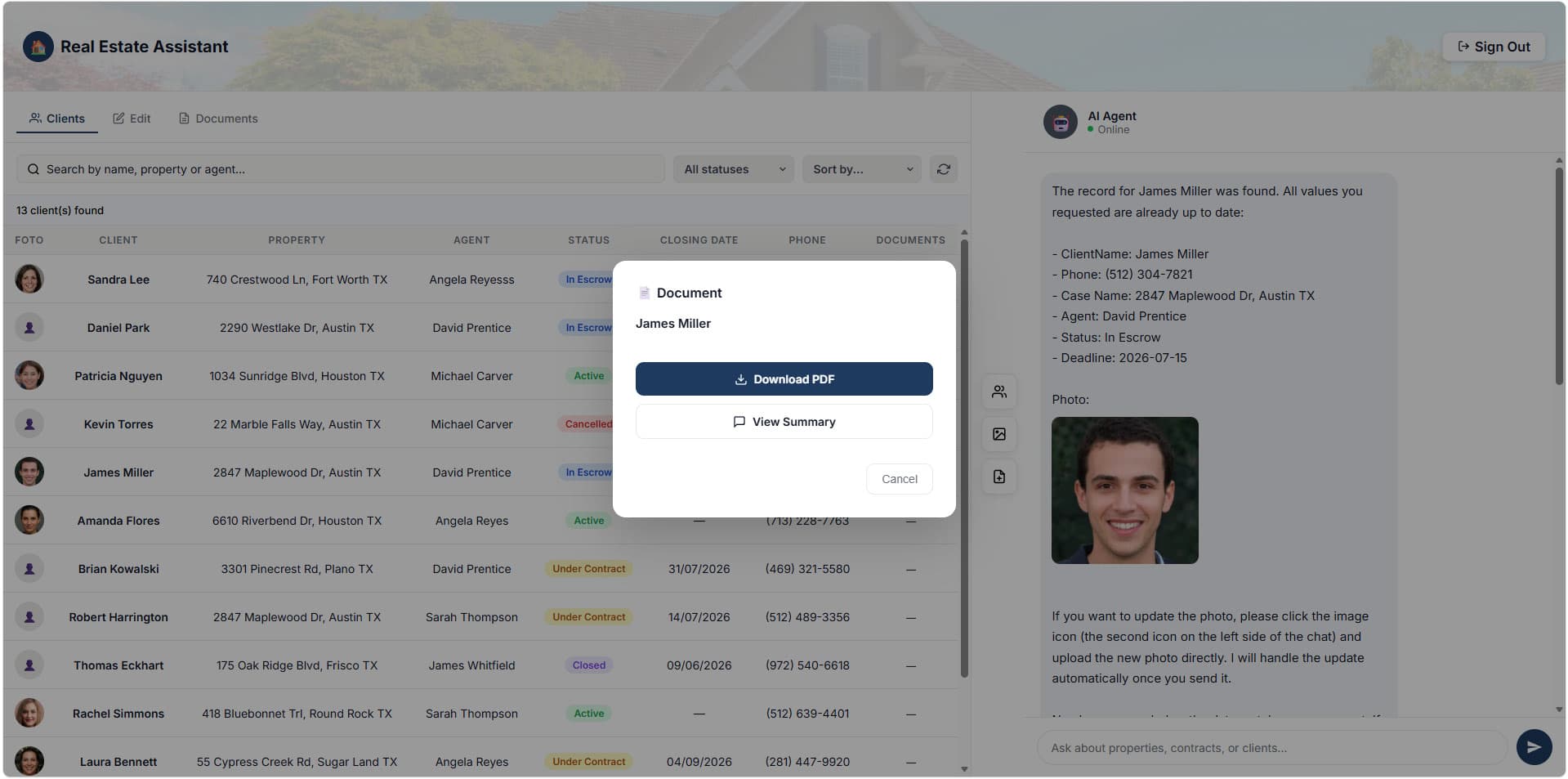Viewport: 1568px width, 779px height.
Task: Click the CLOSING DATE column header
Action: (x=699, y=240)
